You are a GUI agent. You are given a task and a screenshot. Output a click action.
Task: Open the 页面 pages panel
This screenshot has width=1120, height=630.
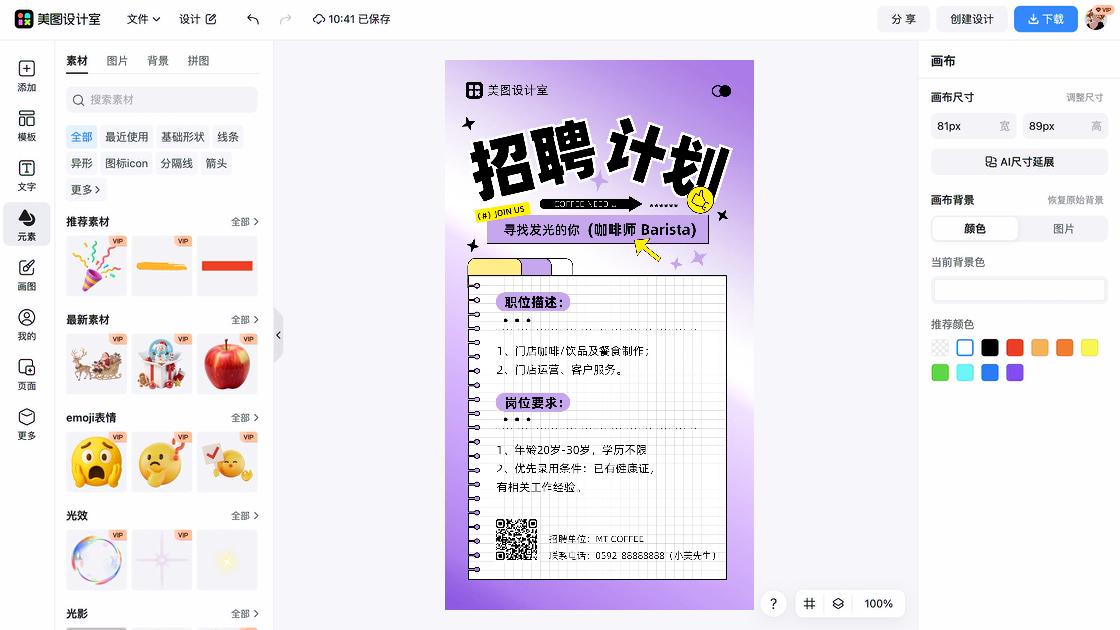tap(26, 373)
